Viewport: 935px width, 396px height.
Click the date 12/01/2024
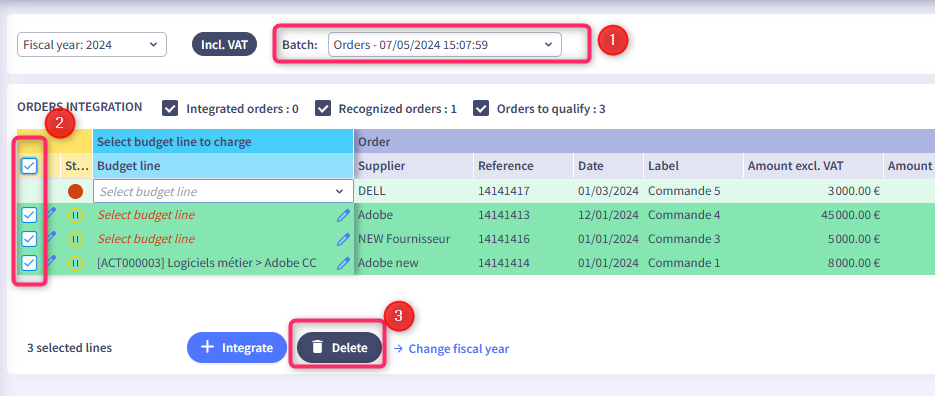(x=608, y=215)
